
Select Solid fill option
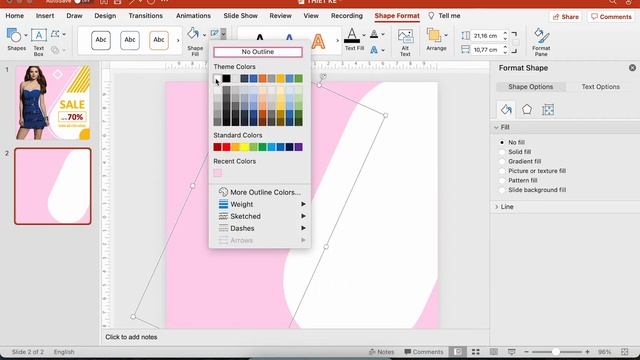[x=502, y=152]
